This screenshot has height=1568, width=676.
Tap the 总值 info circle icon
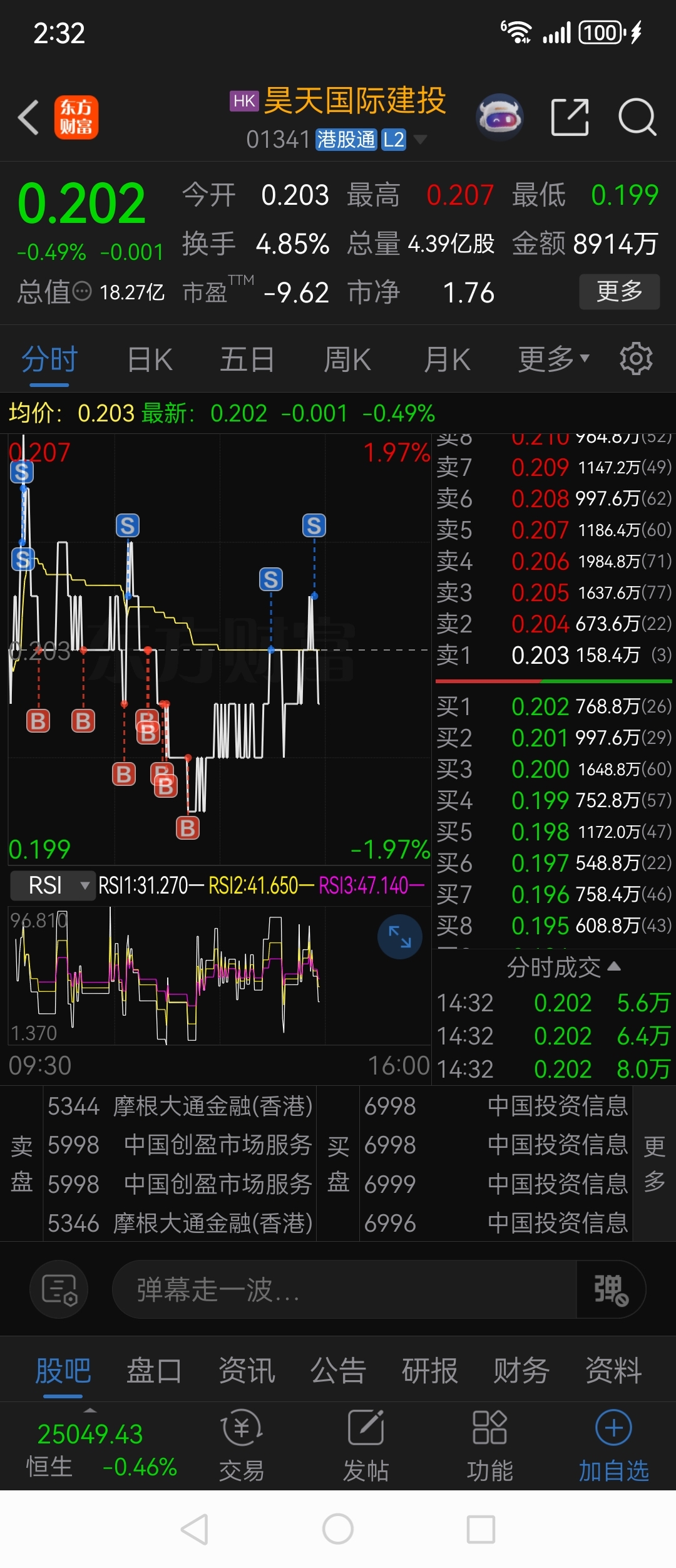[x=82, y=292]
